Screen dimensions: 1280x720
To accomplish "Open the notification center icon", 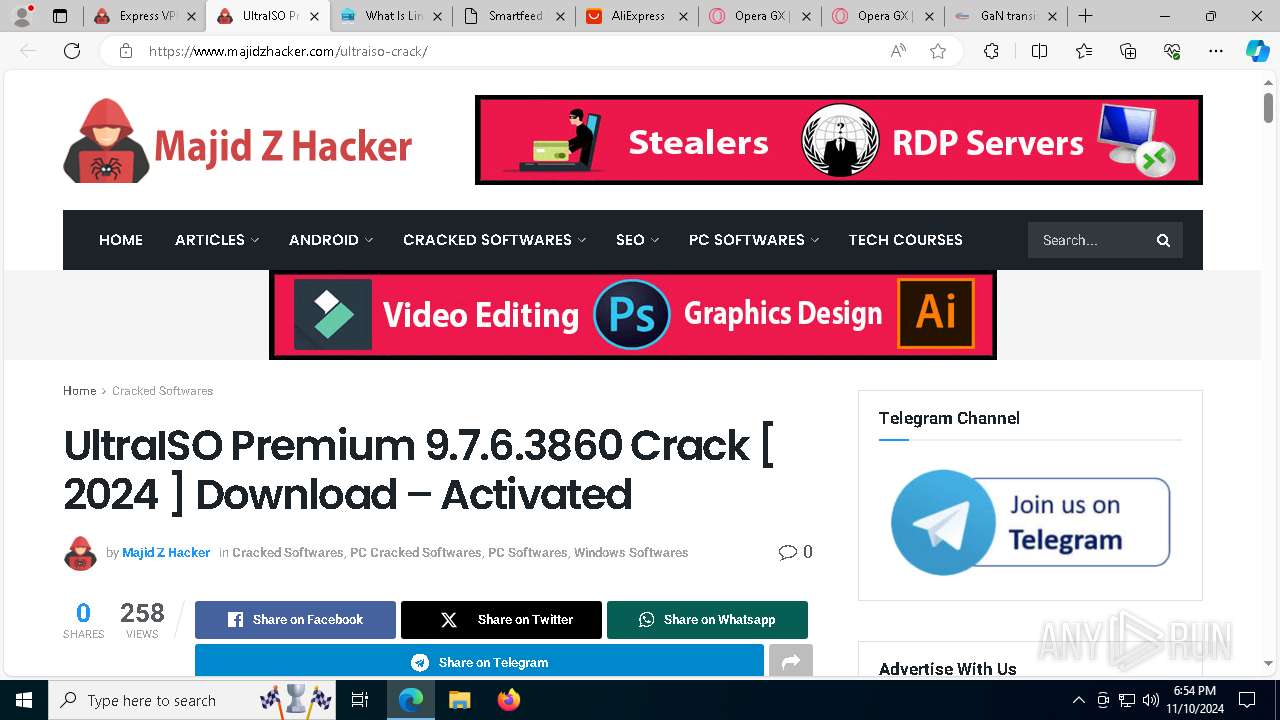I will click(x=1247, y=700).
